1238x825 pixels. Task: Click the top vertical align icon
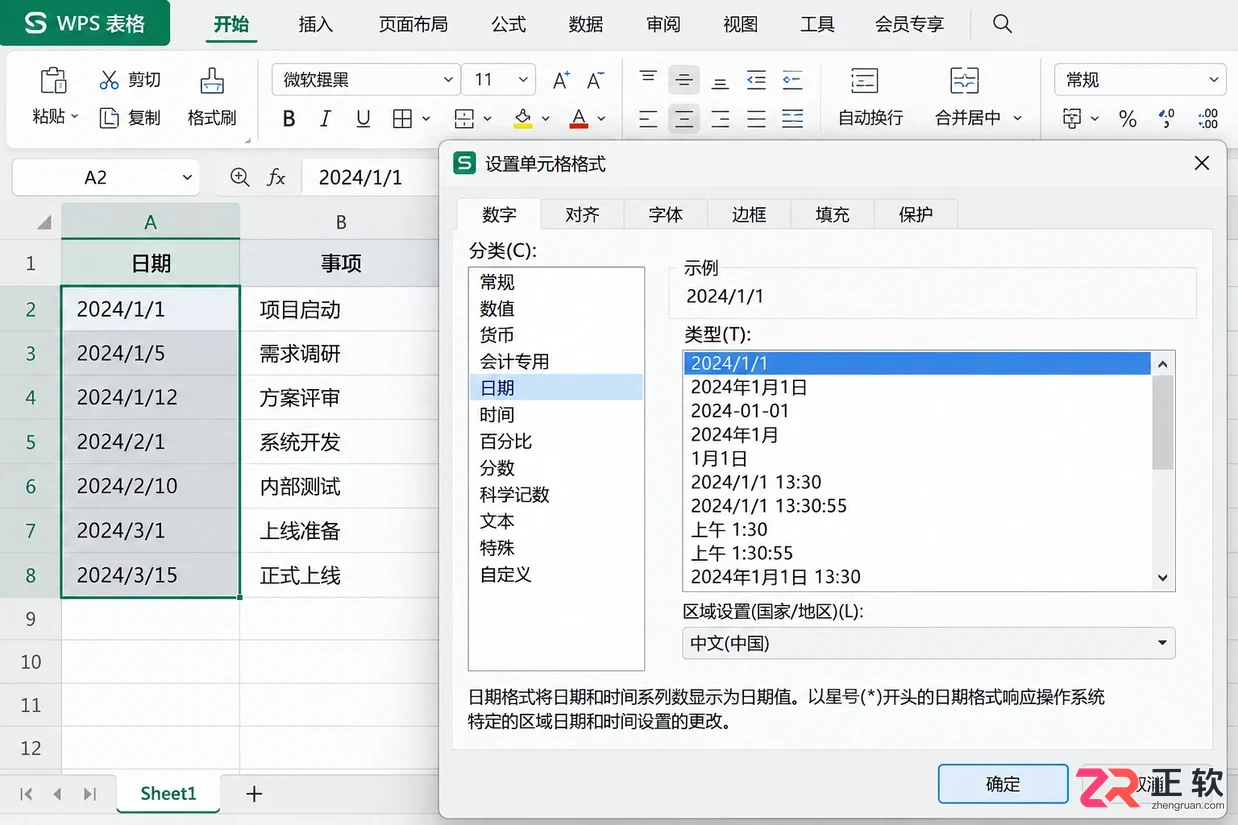click(x=649, y=79)
